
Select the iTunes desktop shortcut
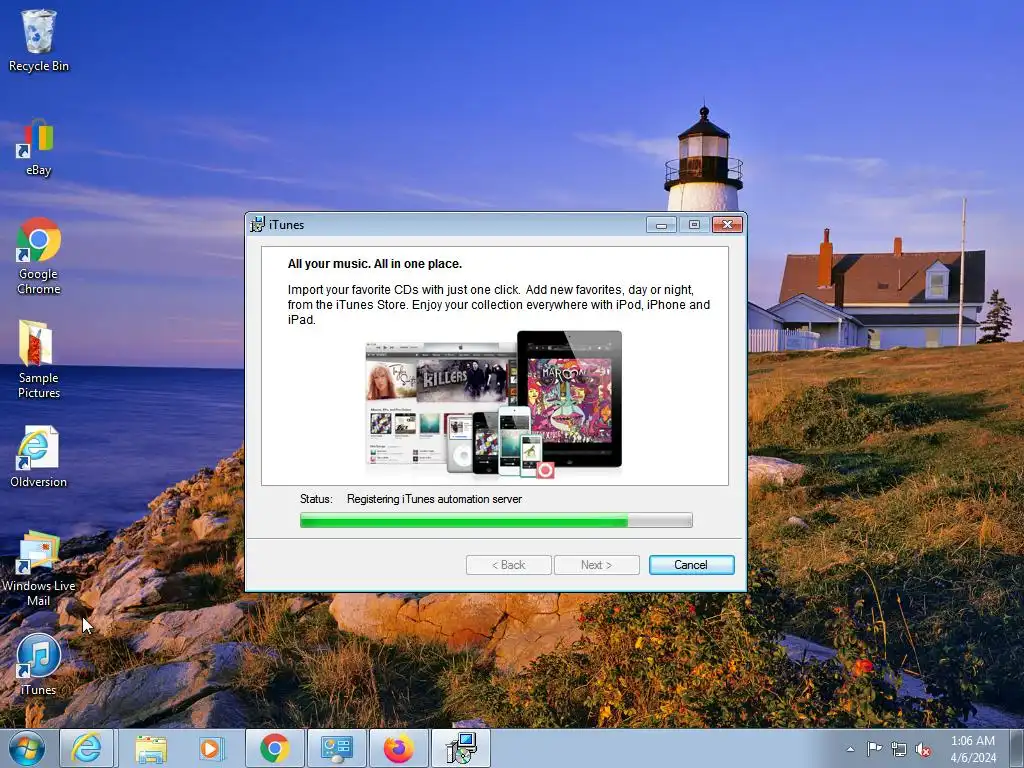coord(39,664)
